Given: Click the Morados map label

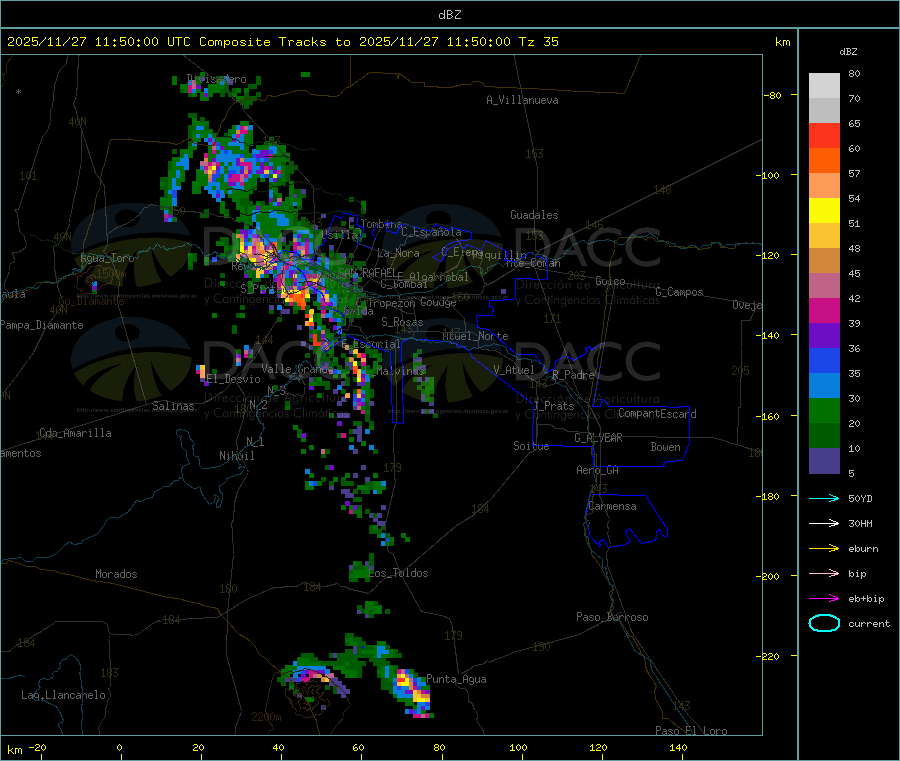Looking at the screenshot, I should (116, 574).
